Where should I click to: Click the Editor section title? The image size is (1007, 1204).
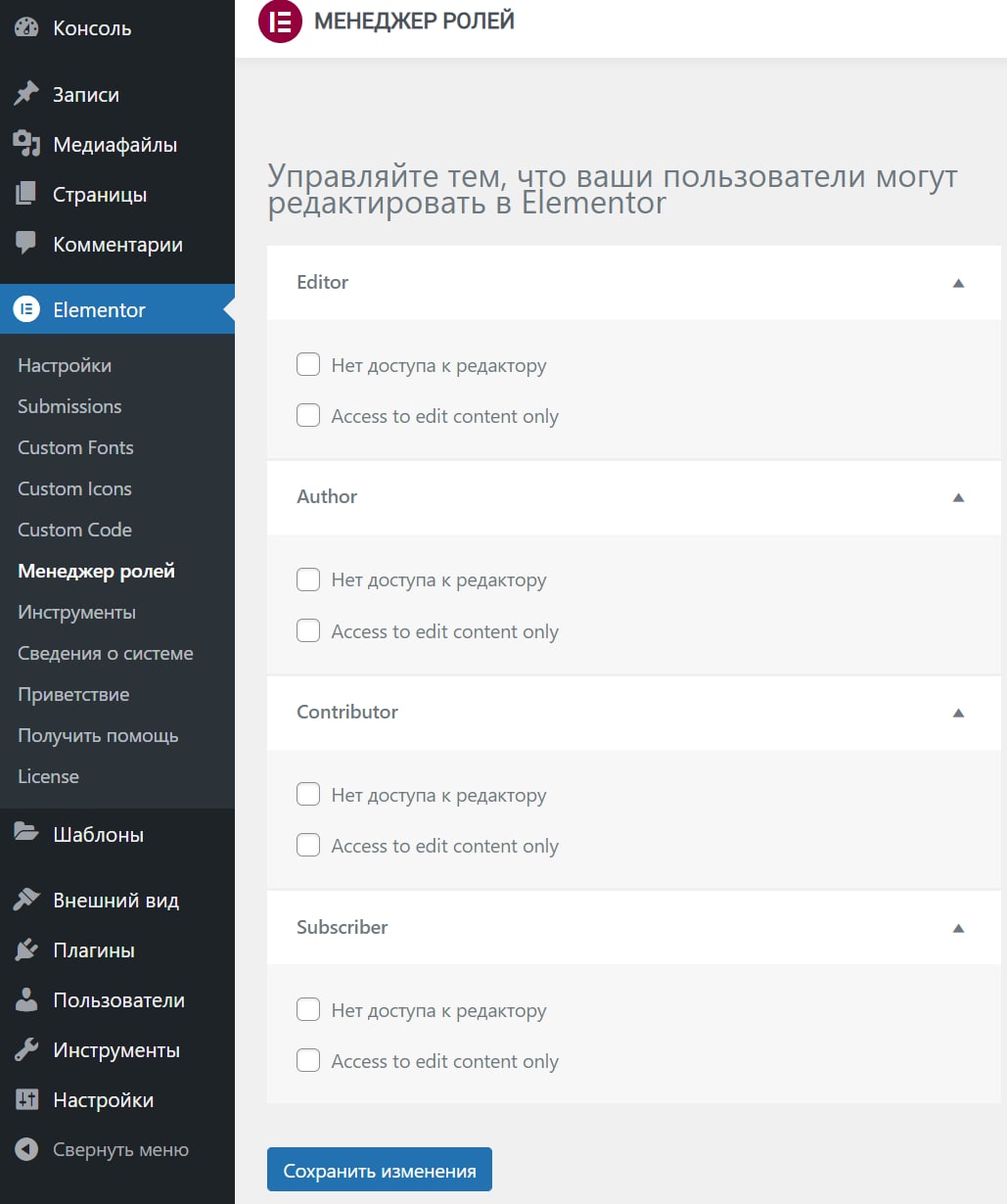point(323,282)
